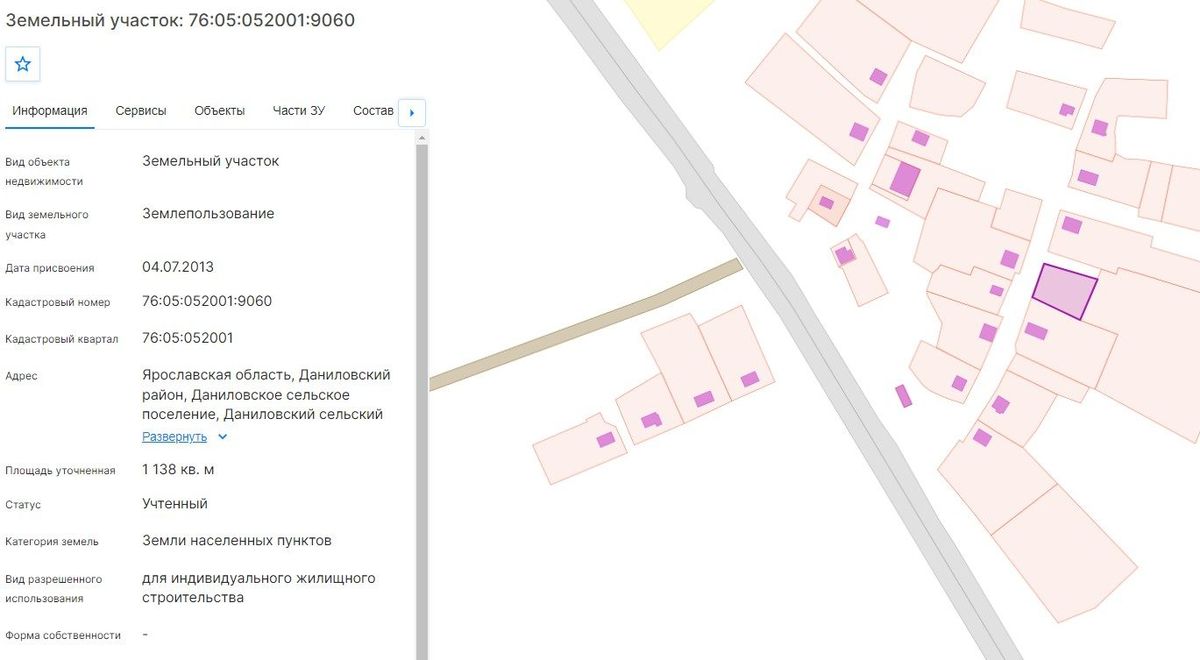Select the Части ЗУ tab
The width and height of the screenshot is (1200, 660).
click(x=299, y=111)
